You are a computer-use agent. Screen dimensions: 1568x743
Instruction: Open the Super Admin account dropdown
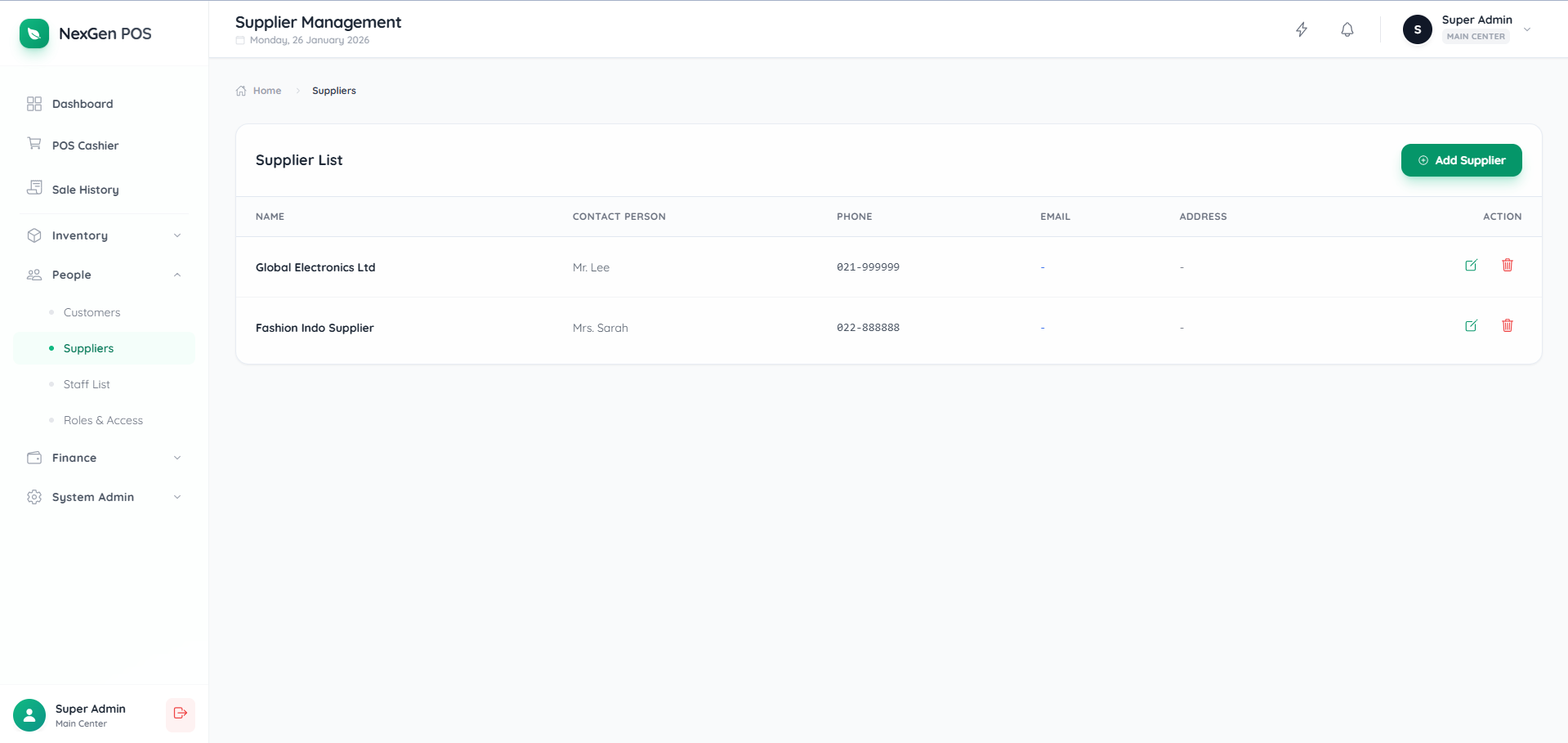[x=1526, y=29]
